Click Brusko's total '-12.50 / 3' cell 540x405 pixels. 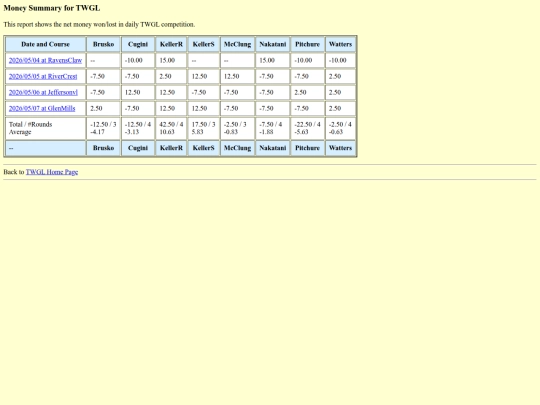point(103,128)
